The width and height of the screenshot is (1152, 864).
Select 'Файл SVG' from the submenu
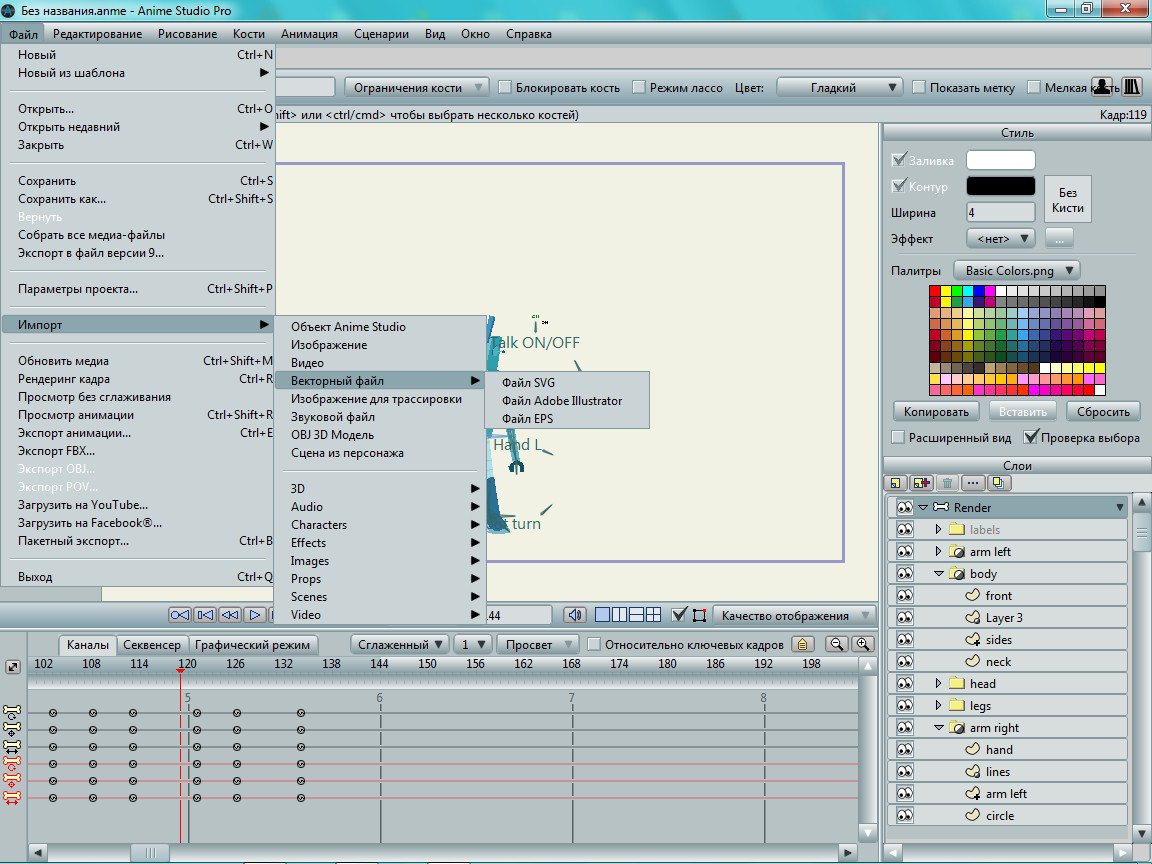[x=528, y=383]
